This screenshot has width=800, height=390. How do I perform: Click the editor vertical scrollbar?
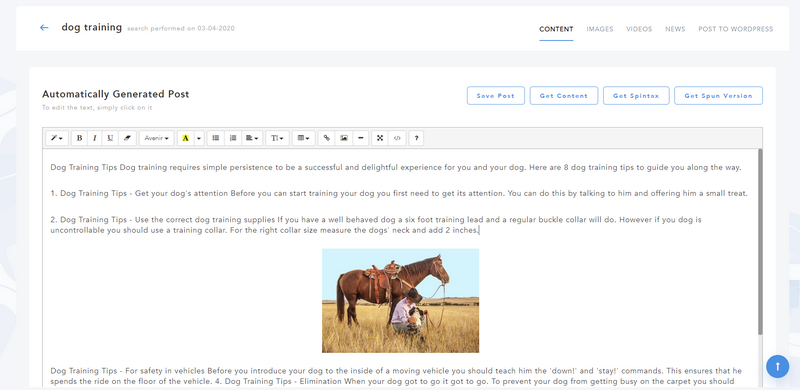pyautogui.click(x=760, y=242)
